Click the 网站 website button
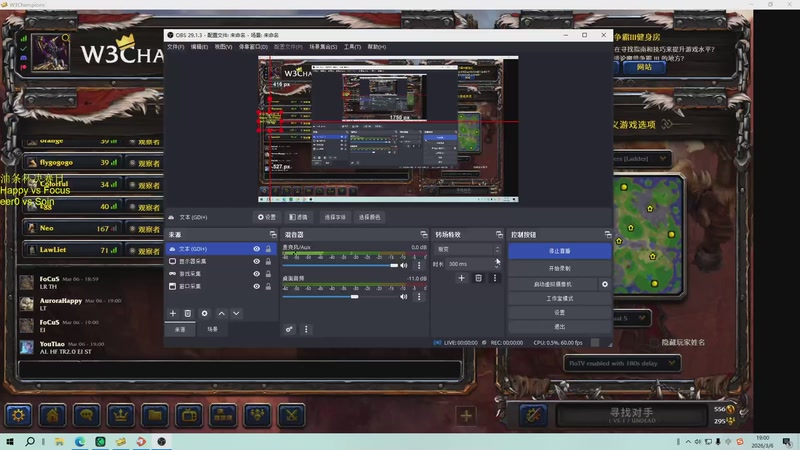The height and width of the screenshot is (450, 800). tap(644, 67)
